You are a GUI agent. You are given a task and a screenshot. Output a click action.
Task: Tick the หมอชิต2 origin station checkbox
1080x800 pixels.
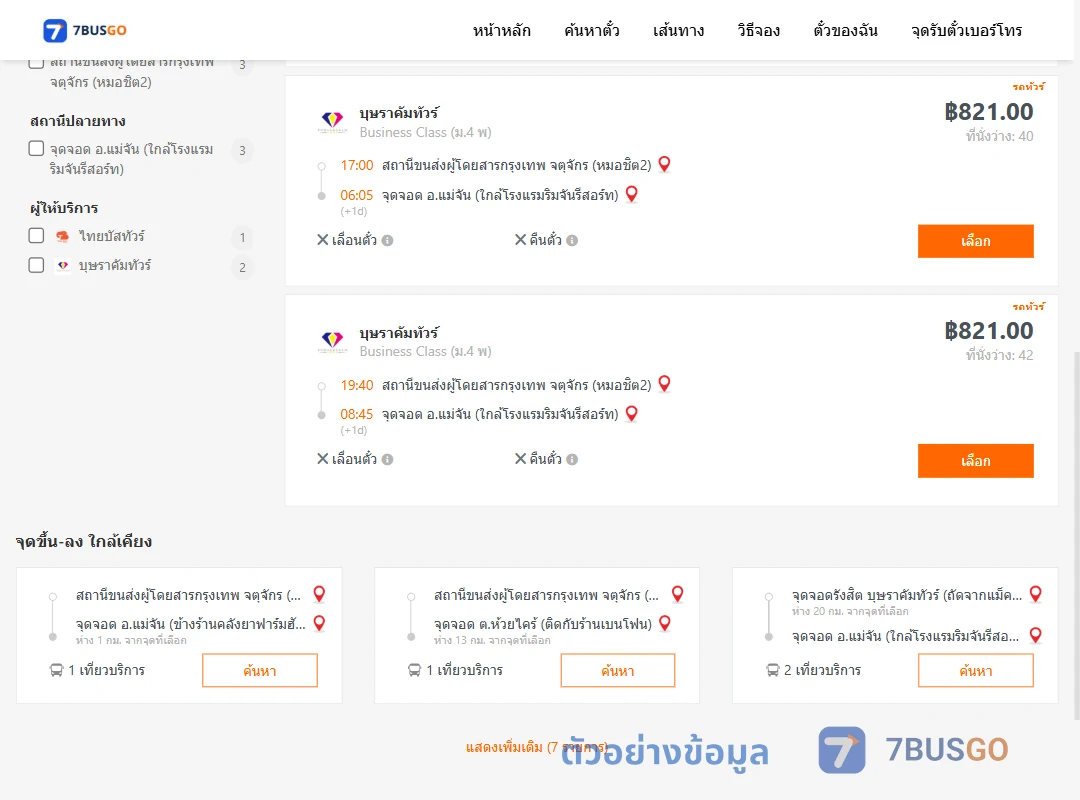point(37,62)
